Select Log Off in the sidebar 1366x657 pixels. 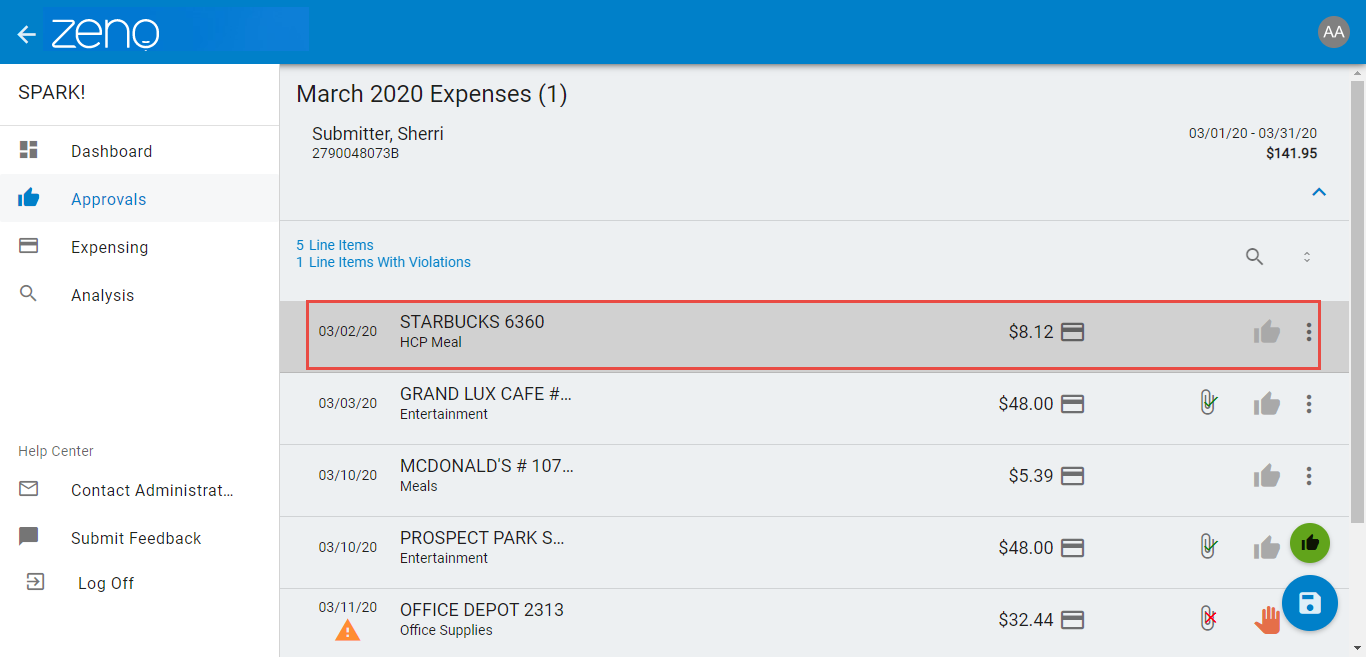tap(104, 582)
